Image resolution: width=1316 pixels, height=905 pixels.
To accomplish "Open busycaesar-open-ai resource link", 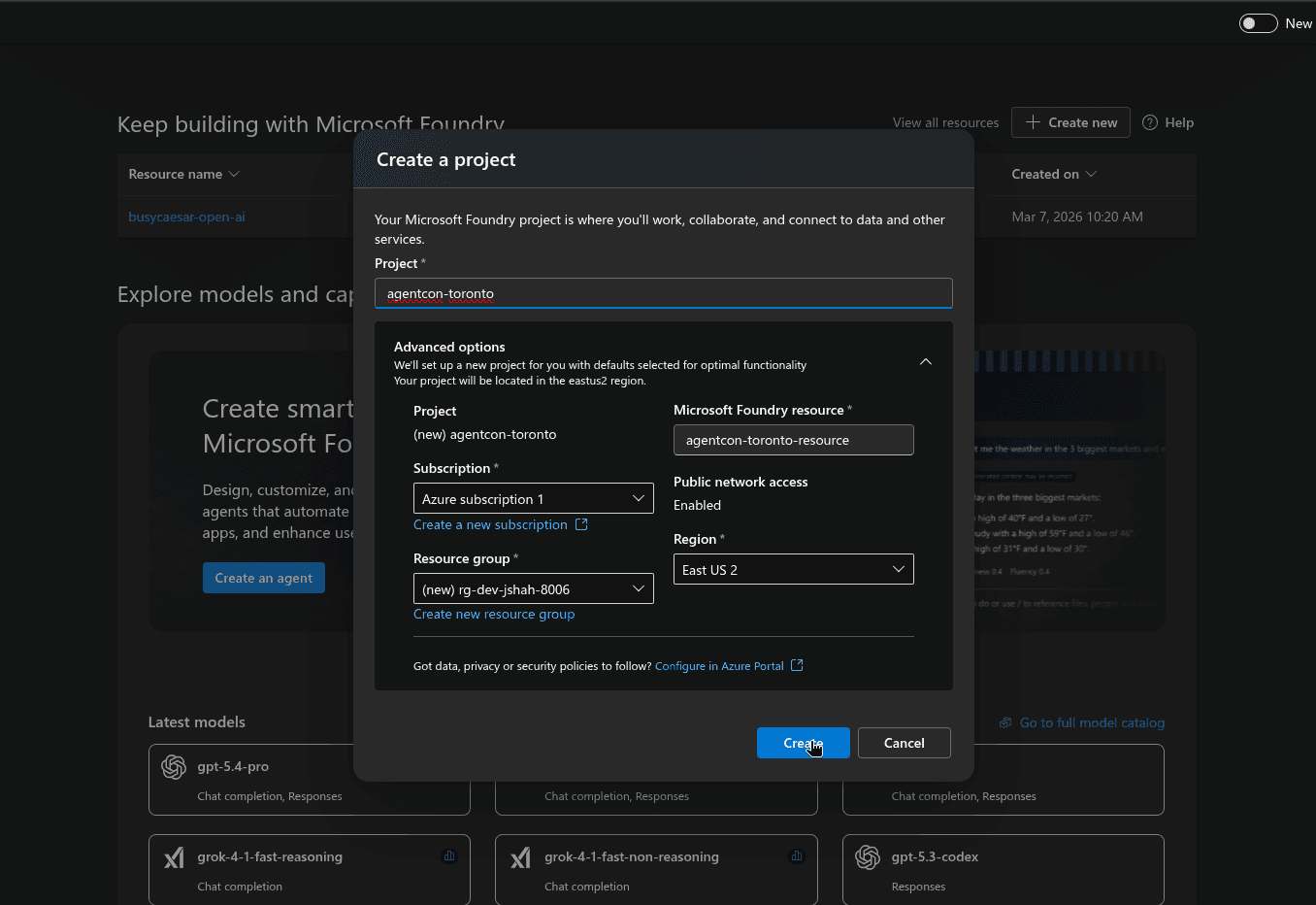I will [x=186, y=217].
